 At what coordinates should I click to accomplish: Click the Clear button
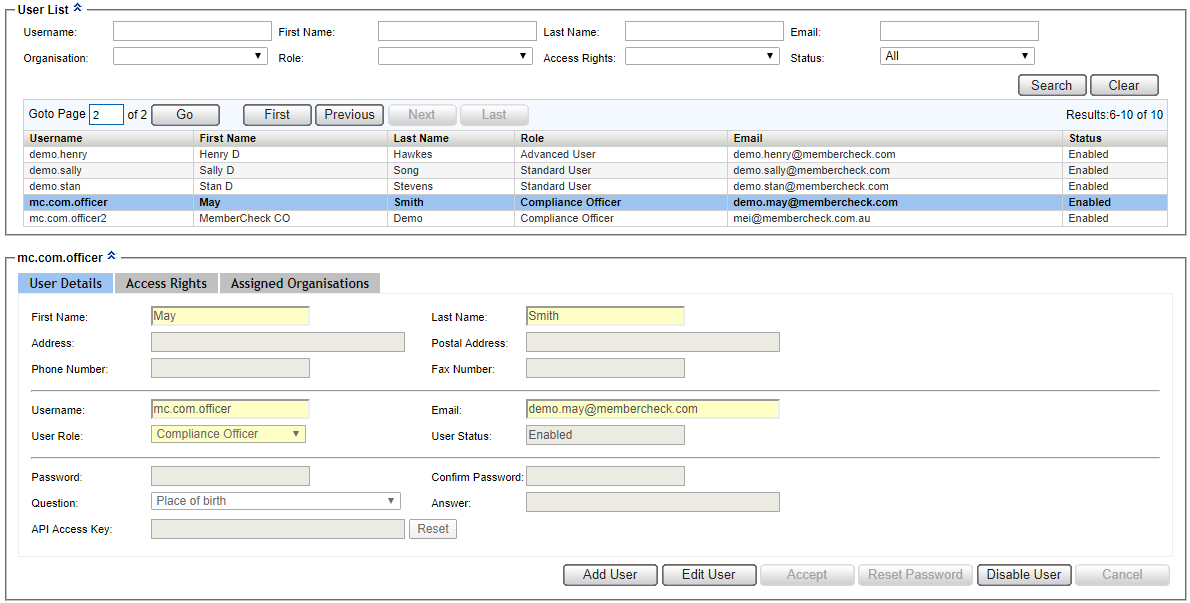click(x=1124, y=85)
